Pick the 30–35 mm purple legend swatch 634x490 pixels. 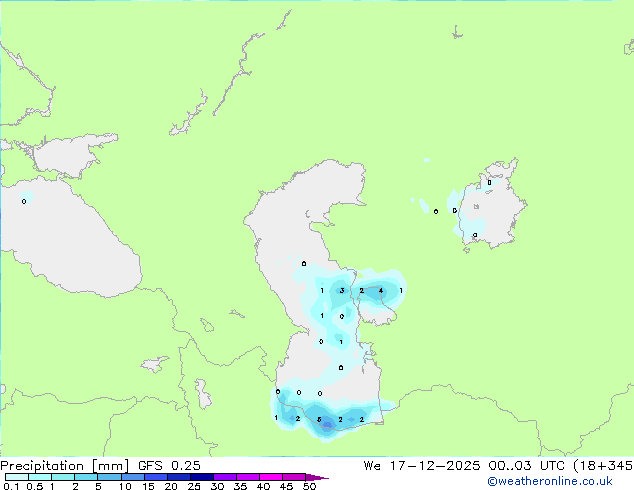(x=225, y=477)
